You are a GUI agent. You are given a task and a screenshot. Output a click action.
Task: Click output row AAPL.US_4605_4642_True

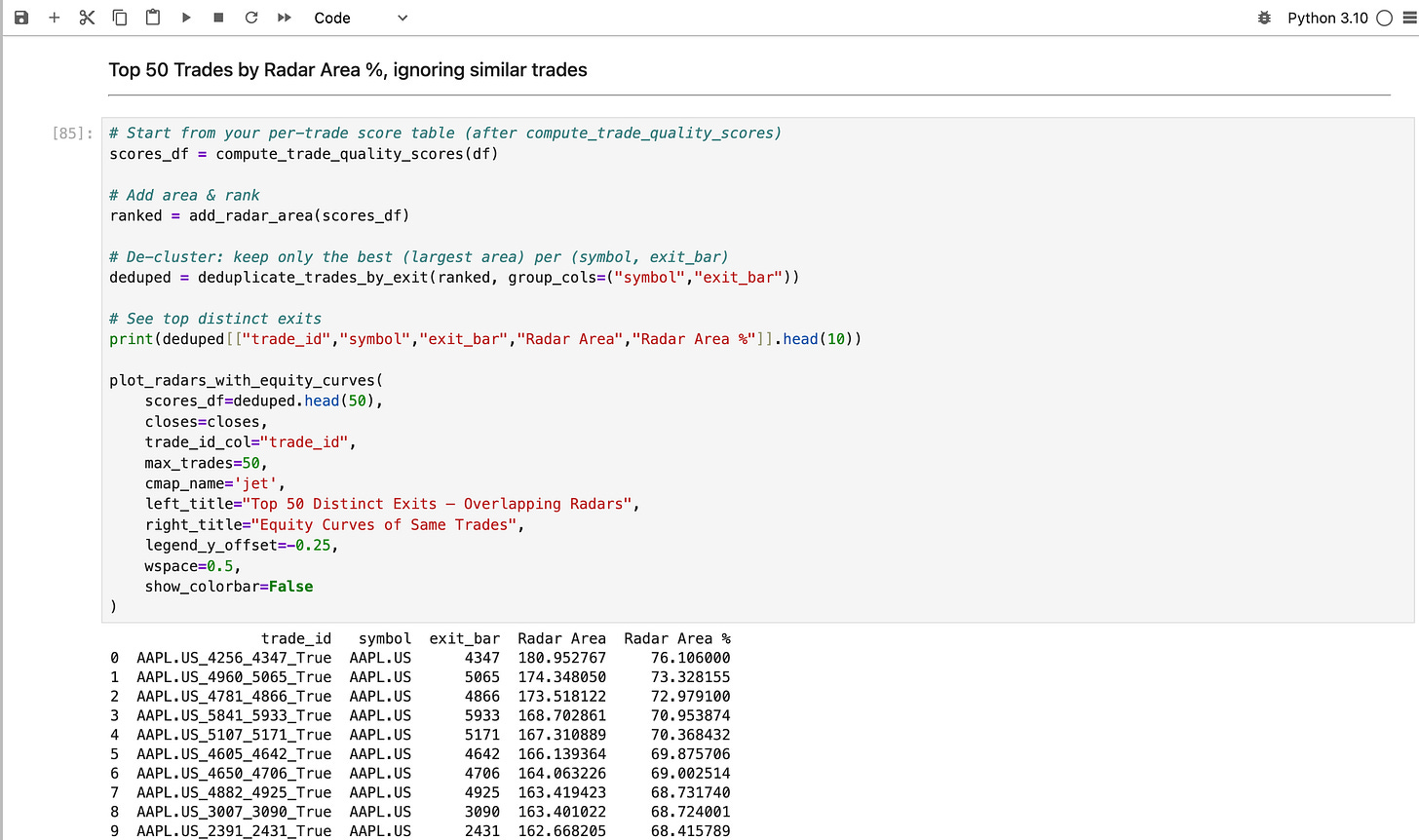(420, 754)
